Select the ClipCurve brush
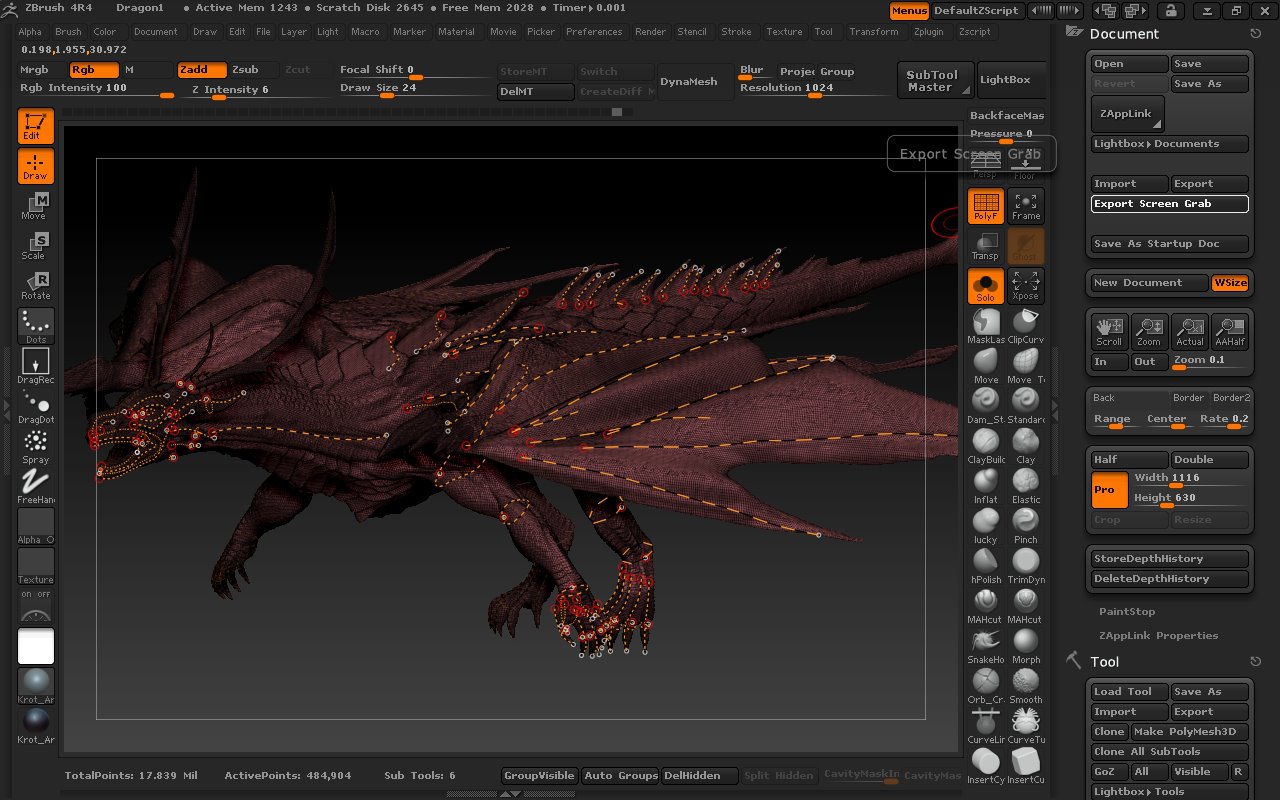Image resolution: width=1280 pixels, height=800 pixels. point(1026,326)
